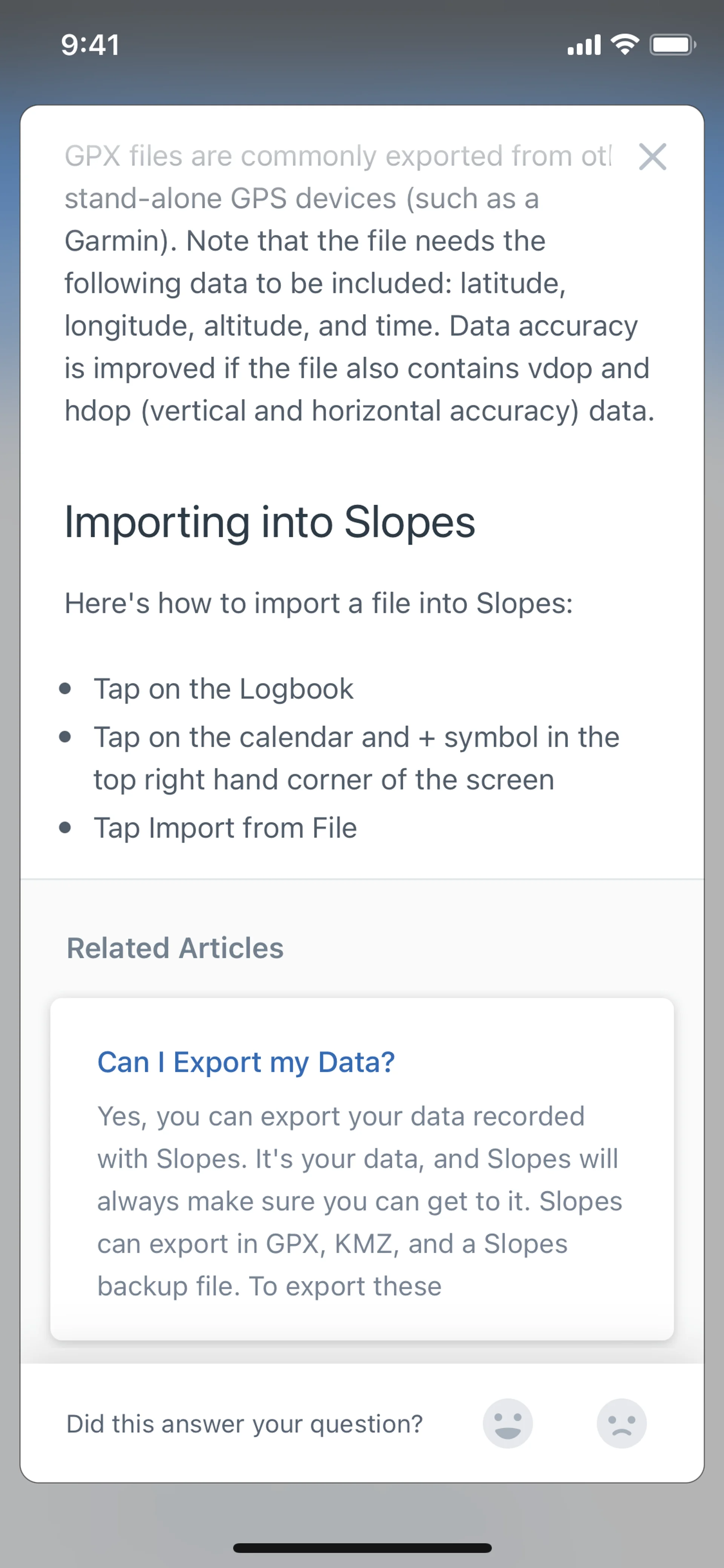Tap the 9:41 clock in status bar

(x=90, y=45)
